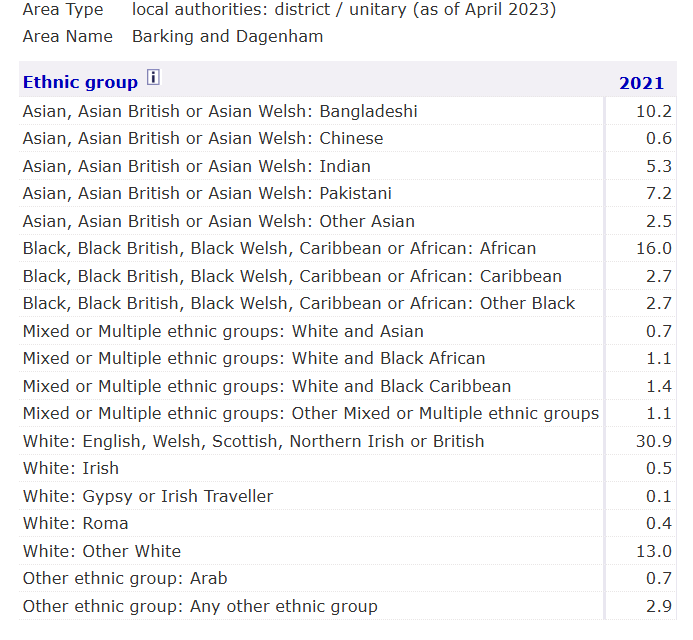Select the Chinese value 0.6
This screenshot has height=640, width=693.
(x=659, y=139)
